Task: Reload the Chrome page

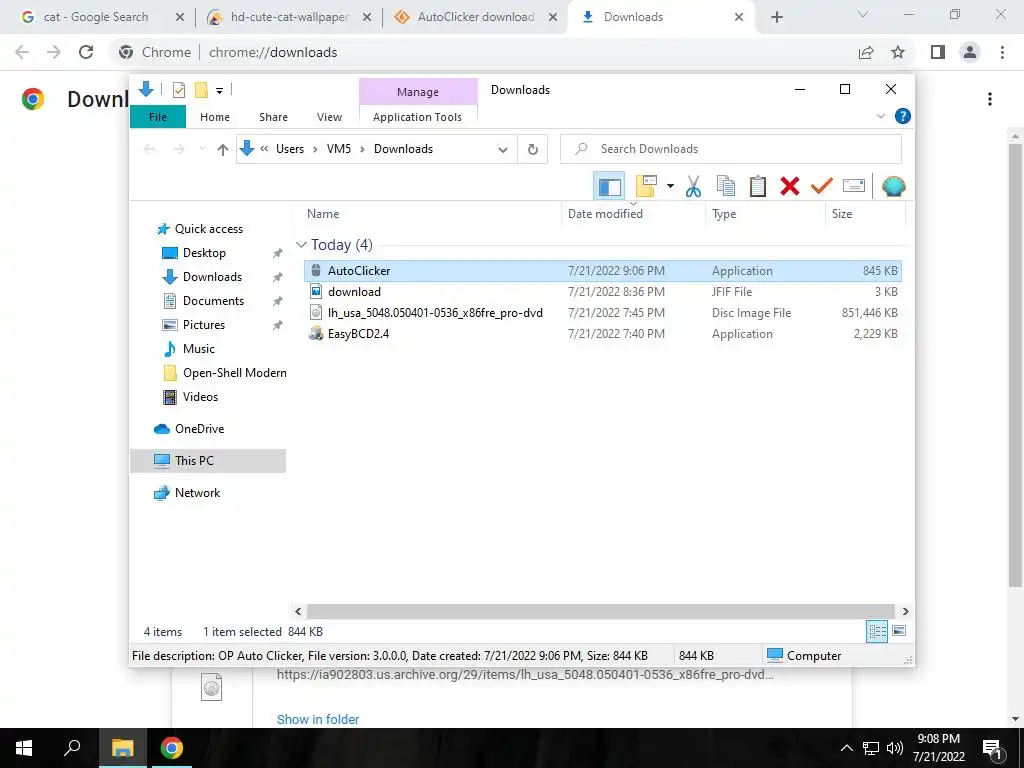Action: click(x=86, y=52)
